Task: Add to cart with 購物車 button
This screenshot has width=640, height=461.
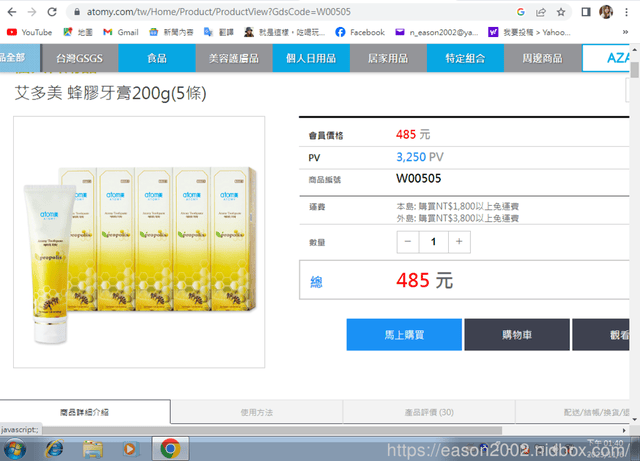Action: 517,335
